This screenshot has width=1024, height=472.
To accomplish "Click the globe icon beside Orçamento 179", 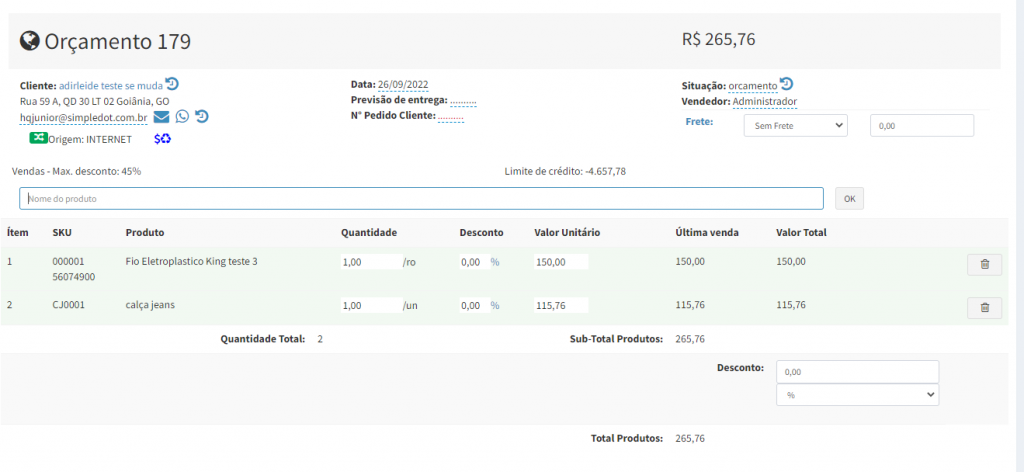I will tap(30, 41).
